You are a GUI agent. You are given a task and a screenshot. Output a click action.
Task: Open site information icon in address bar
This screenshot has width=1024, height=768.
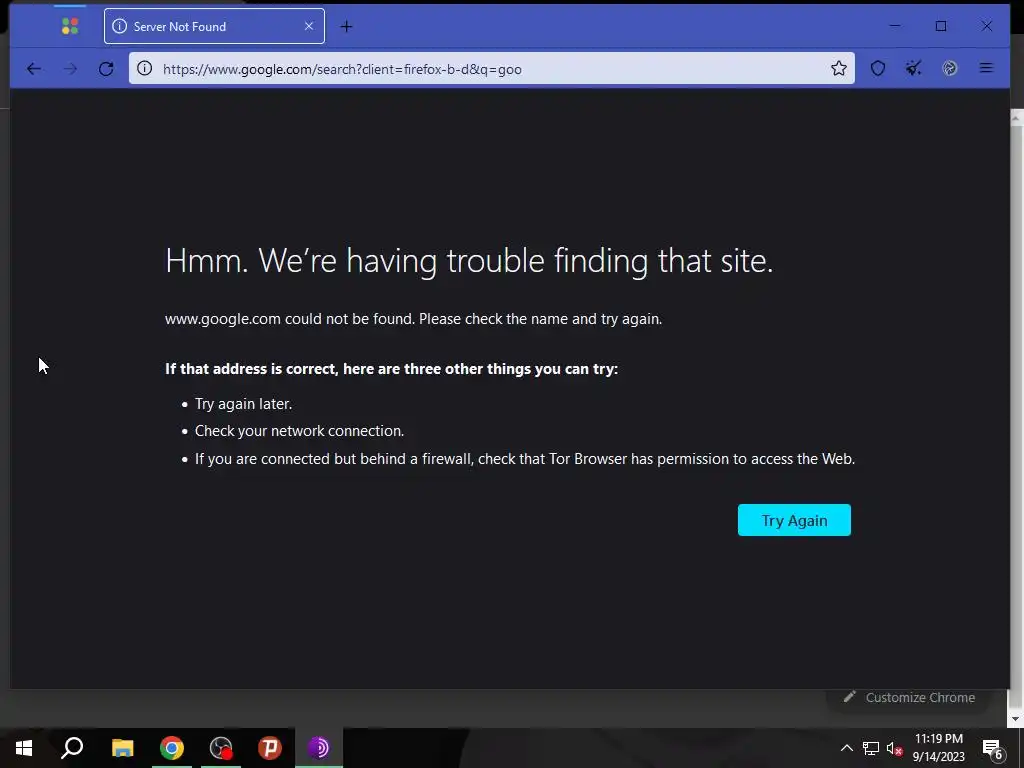coord(145,69)
